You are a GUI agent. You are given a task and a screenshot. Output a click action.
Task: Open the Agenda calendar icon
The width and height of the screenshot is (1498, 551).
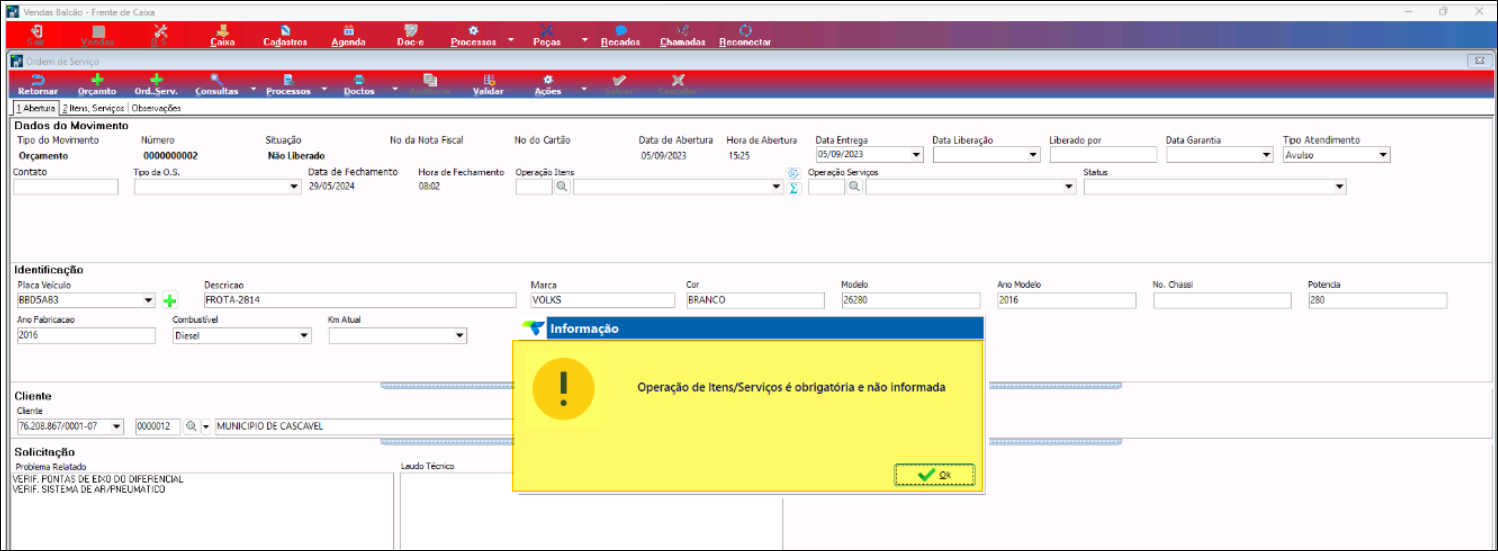(x=348, y=36)
